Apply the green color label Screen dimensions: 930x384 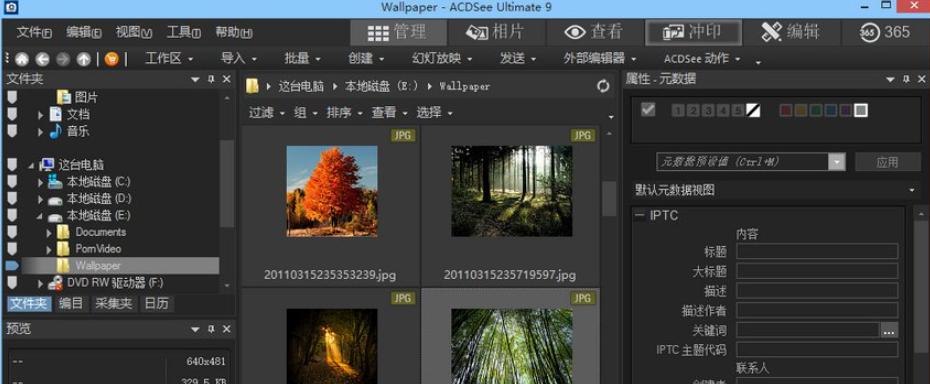pos(816,110)
